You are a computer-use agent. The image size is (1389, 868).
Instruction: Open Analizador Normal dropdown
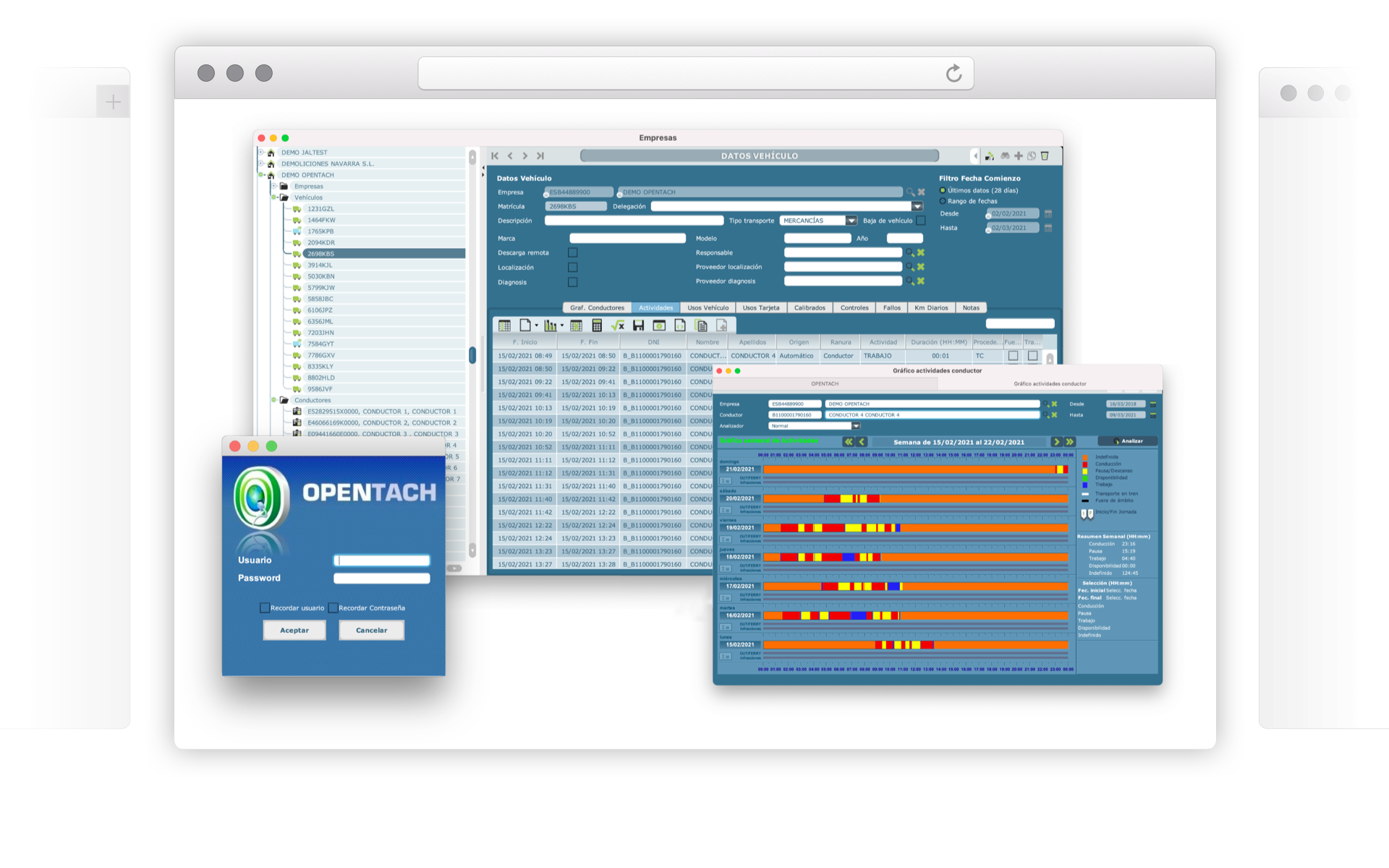[x=856, y=426]
